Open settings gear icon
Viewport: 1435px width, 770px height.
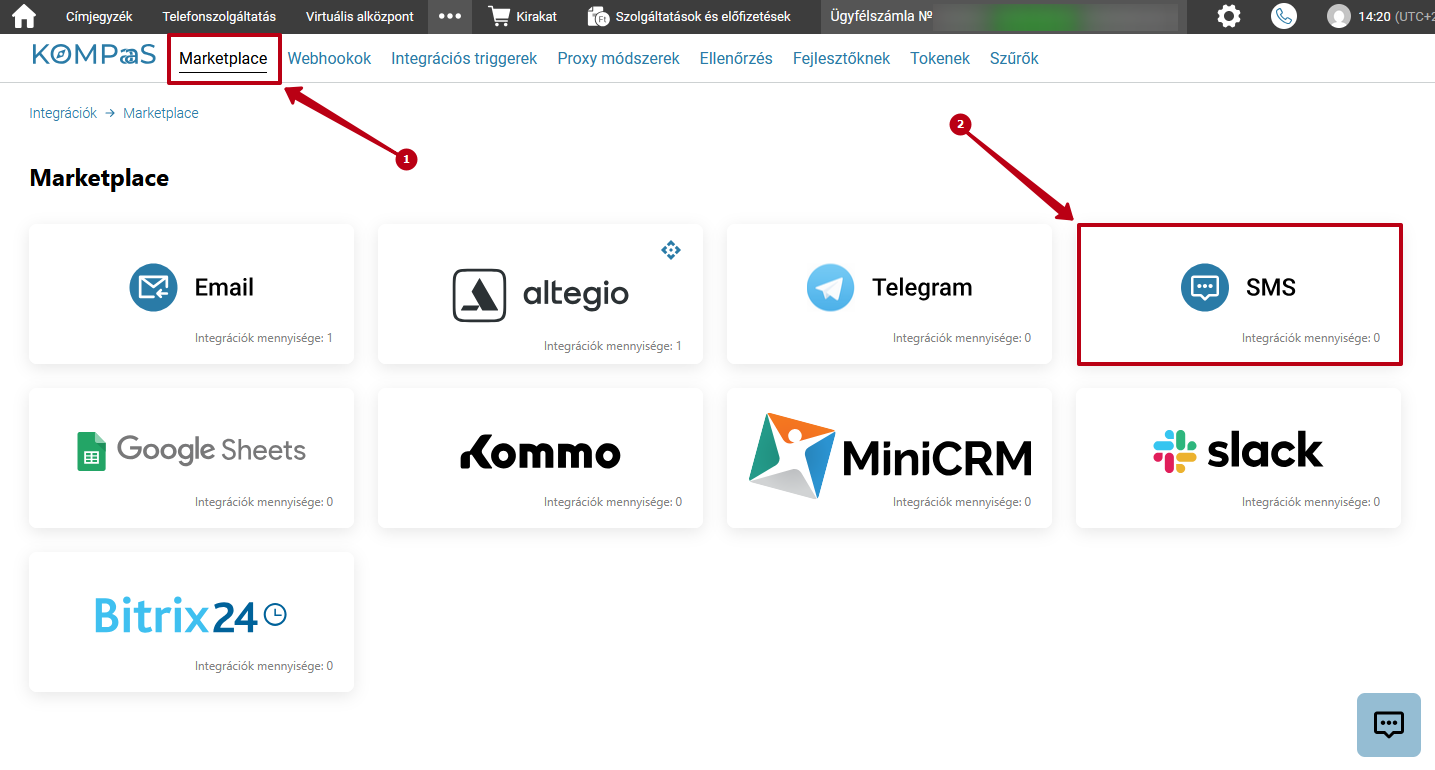pos(1229,16)
